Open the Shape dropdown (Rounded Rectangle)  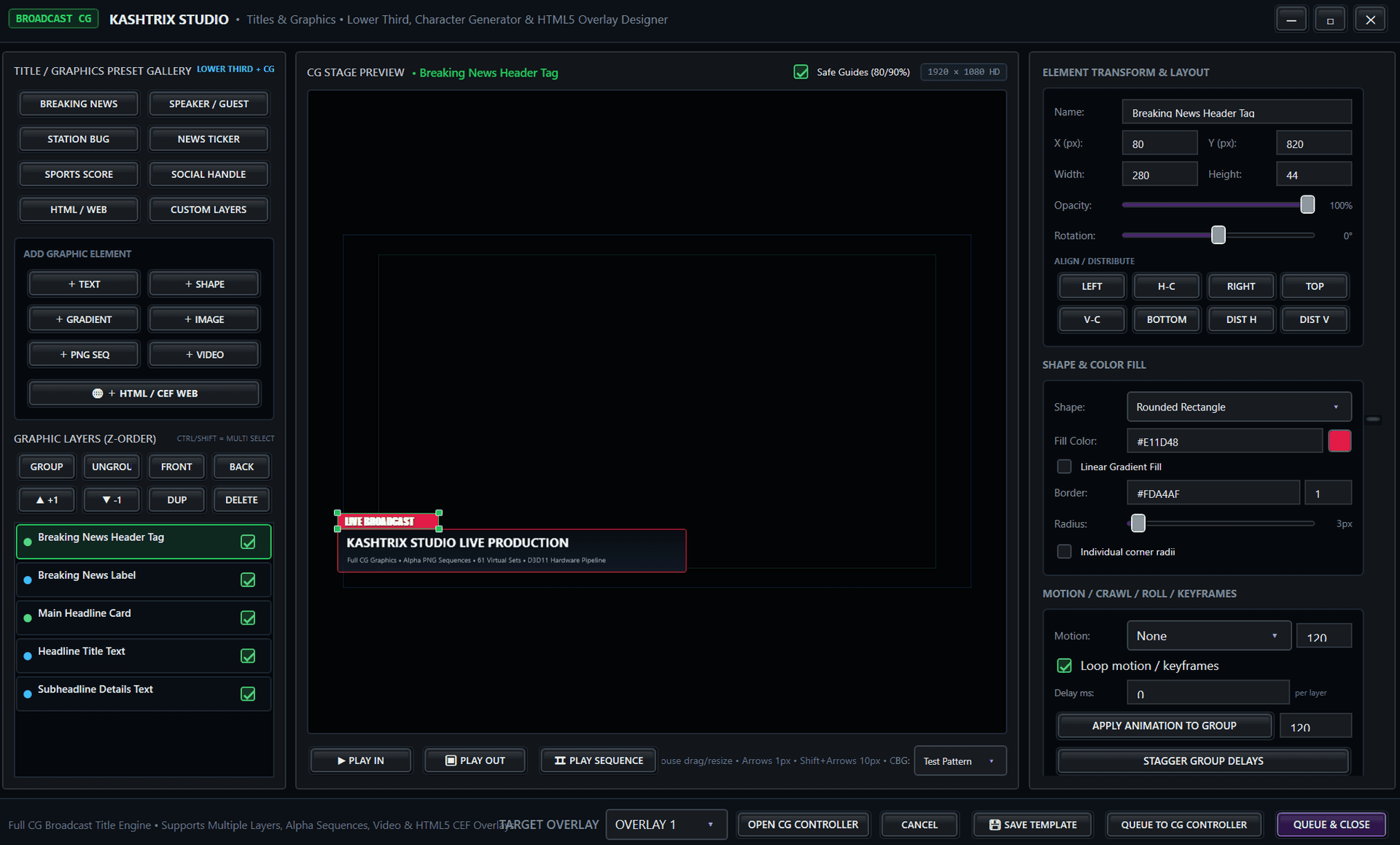tap(1239, 407)
